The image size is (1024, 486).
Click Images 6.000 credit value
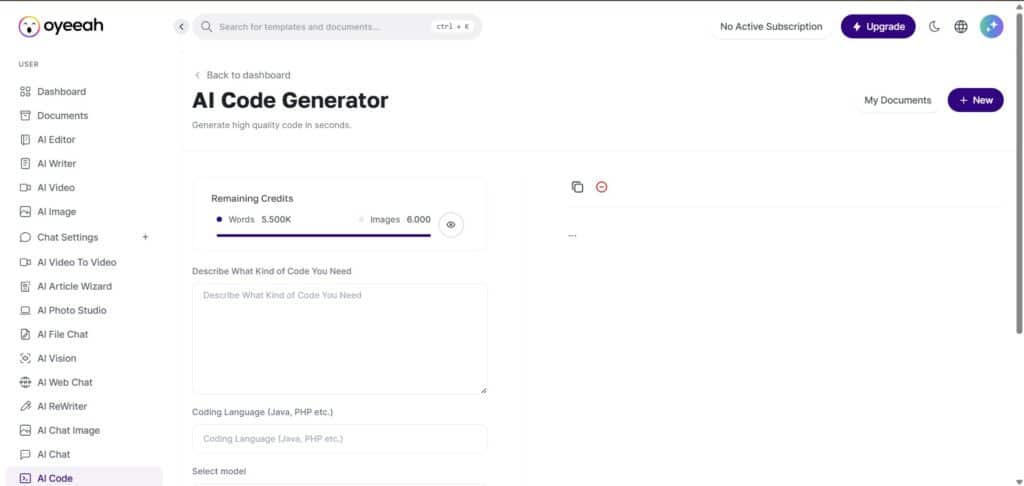419,219
